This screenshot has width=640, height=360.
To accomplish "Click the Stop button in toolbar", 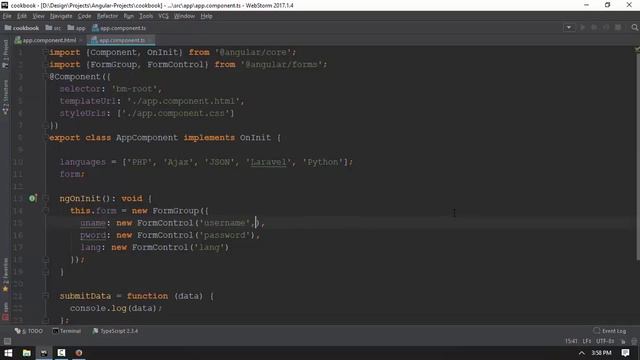I will [618, 28].
